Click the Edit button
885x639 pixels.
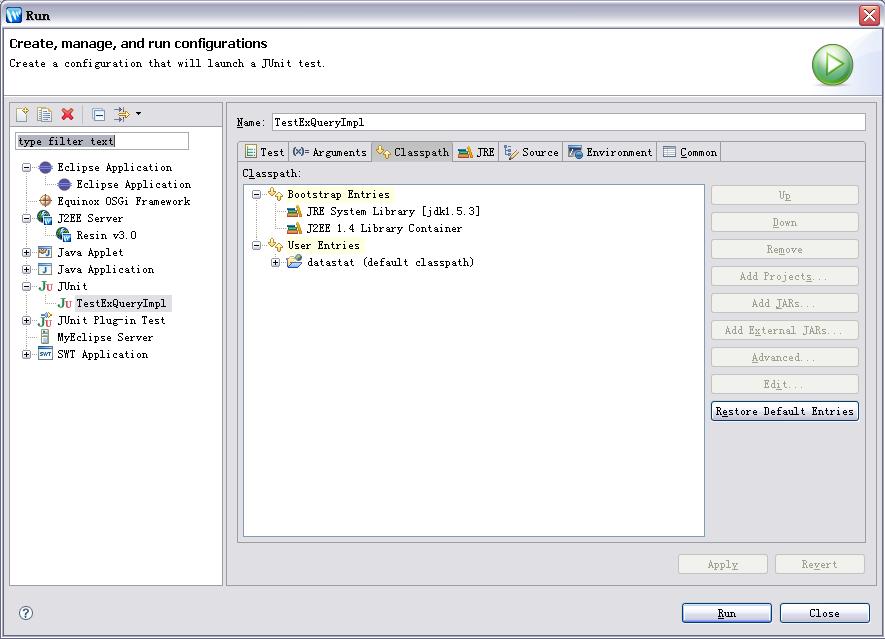click(x=785, y=384)
